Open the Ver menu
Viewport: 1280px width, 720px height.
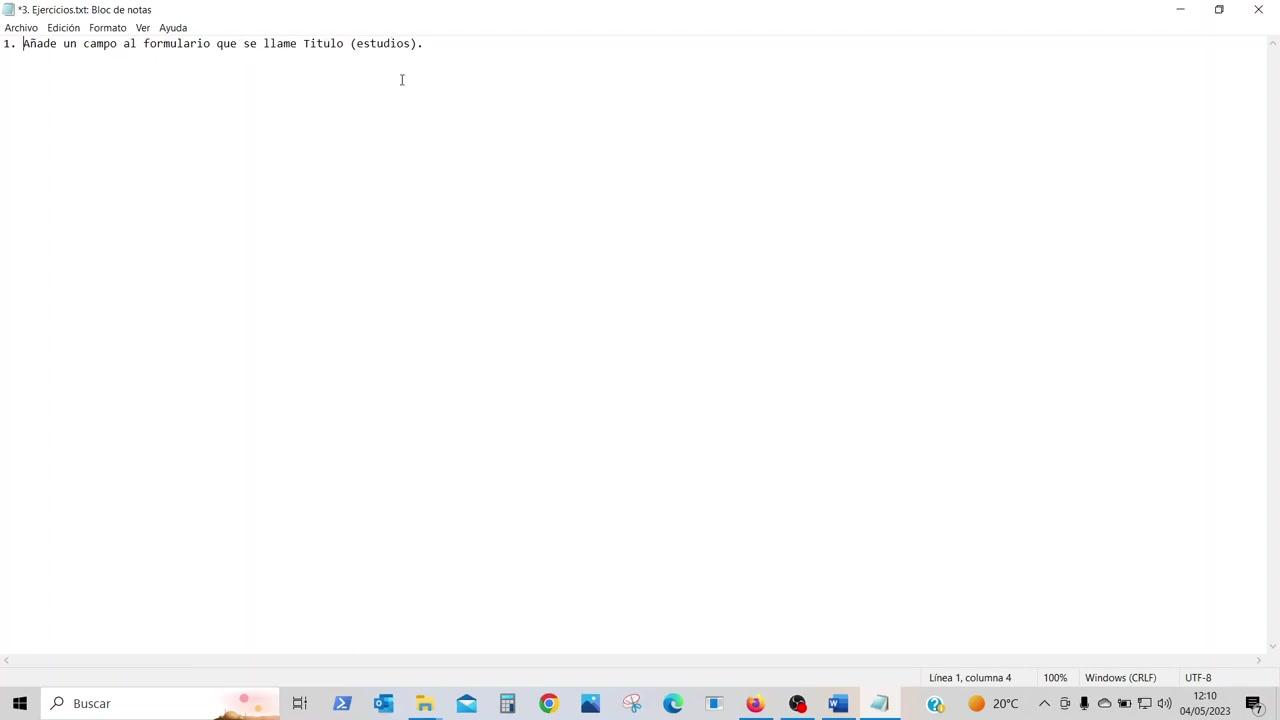pos(143,28)
